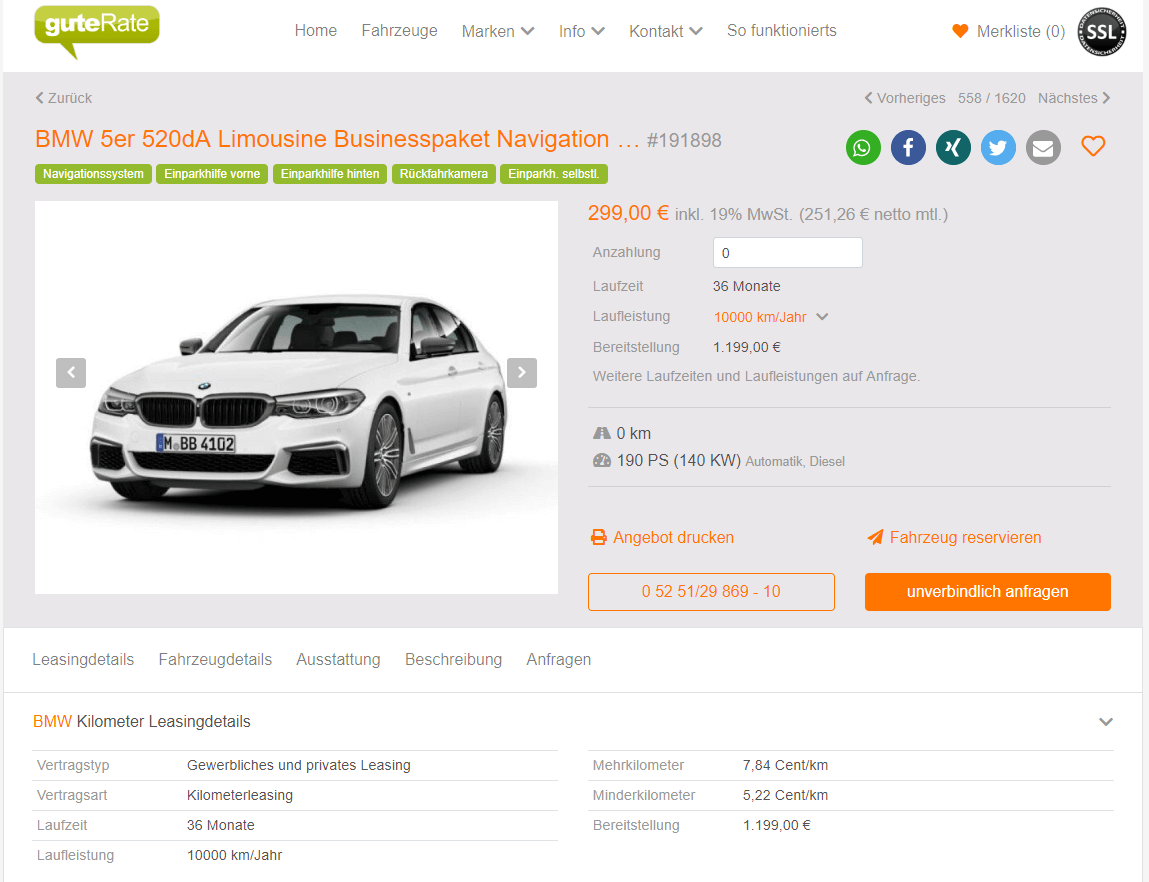Show the previous car image
The width and height of the screenshot is (1149, 882).
(71, 373)
